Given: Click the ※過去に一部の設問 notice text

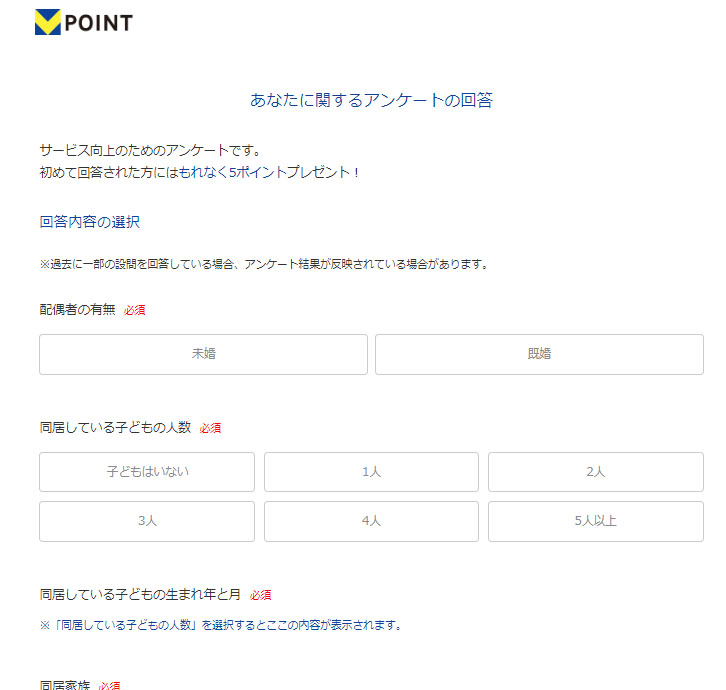Looking at the screenshot, I should tap(263, 265).
